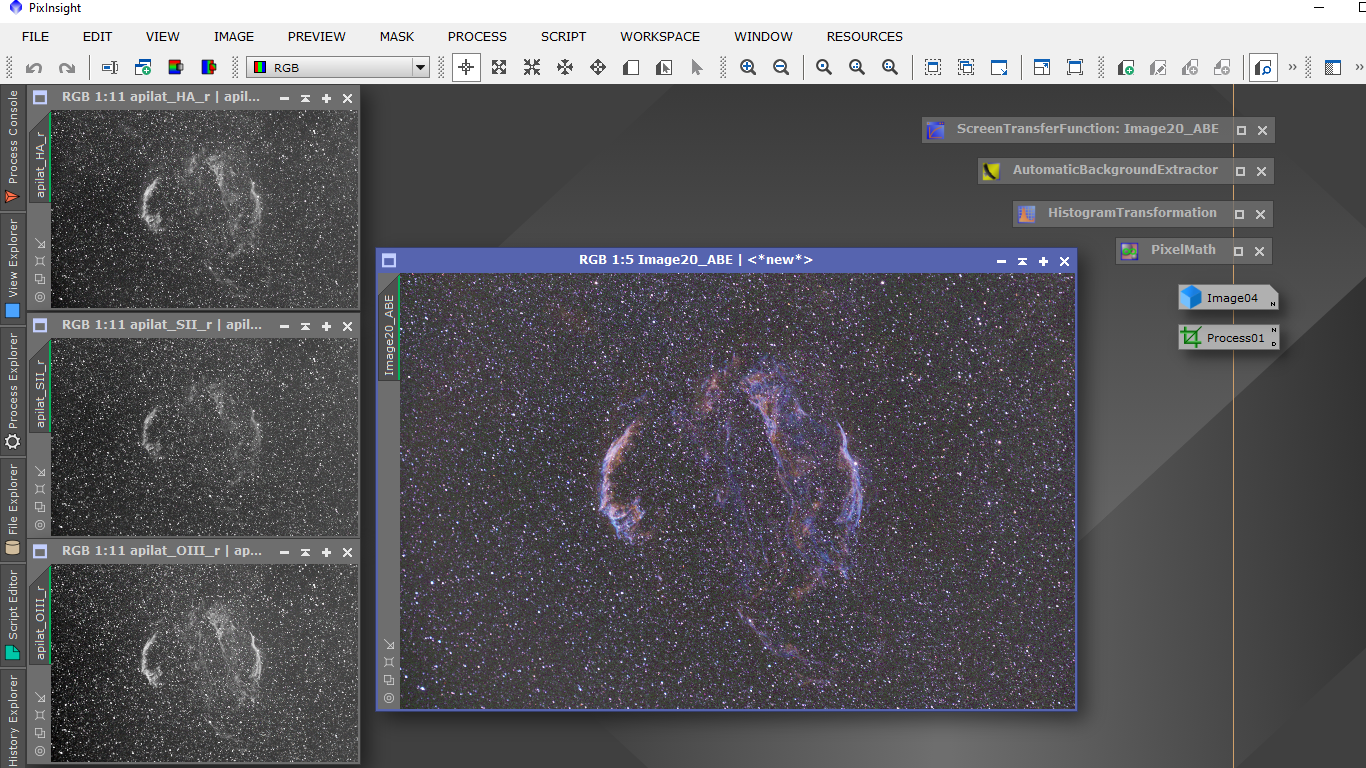The image size is (1366, 768).
Task: Click the Zoom Out magnifier with minus
Action: click(x=781, y=68)
